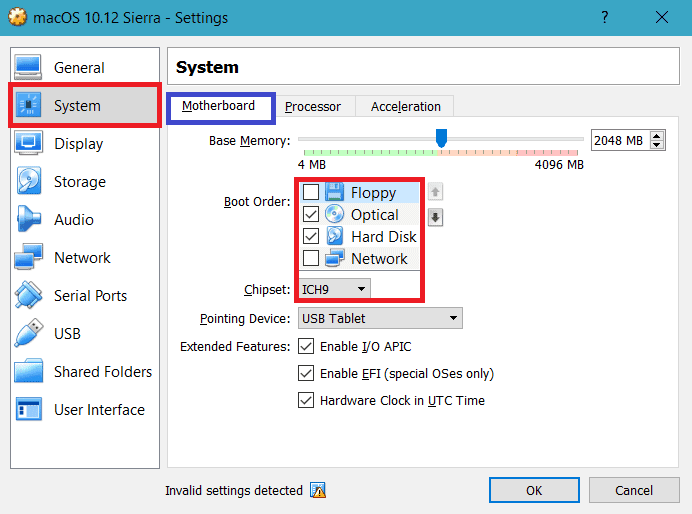Viewport: 692px width, 514px height.
Task: Toggle Hardware Clock in UTC Time
Action: [x=307, y=400]
